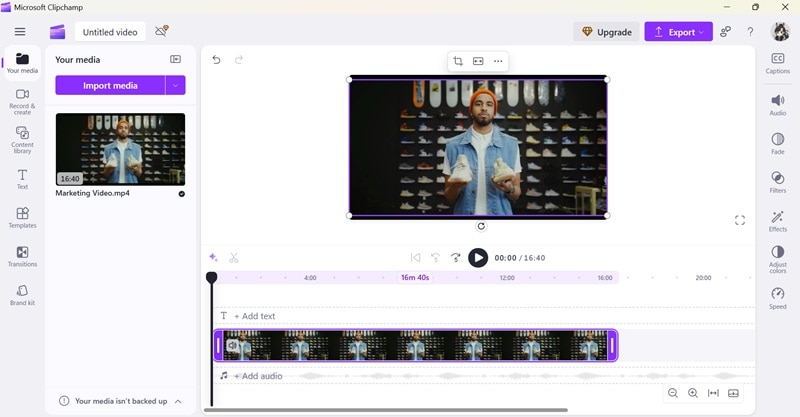Open the Brand kit tab
800x417 pixels.
pos(22,295)
